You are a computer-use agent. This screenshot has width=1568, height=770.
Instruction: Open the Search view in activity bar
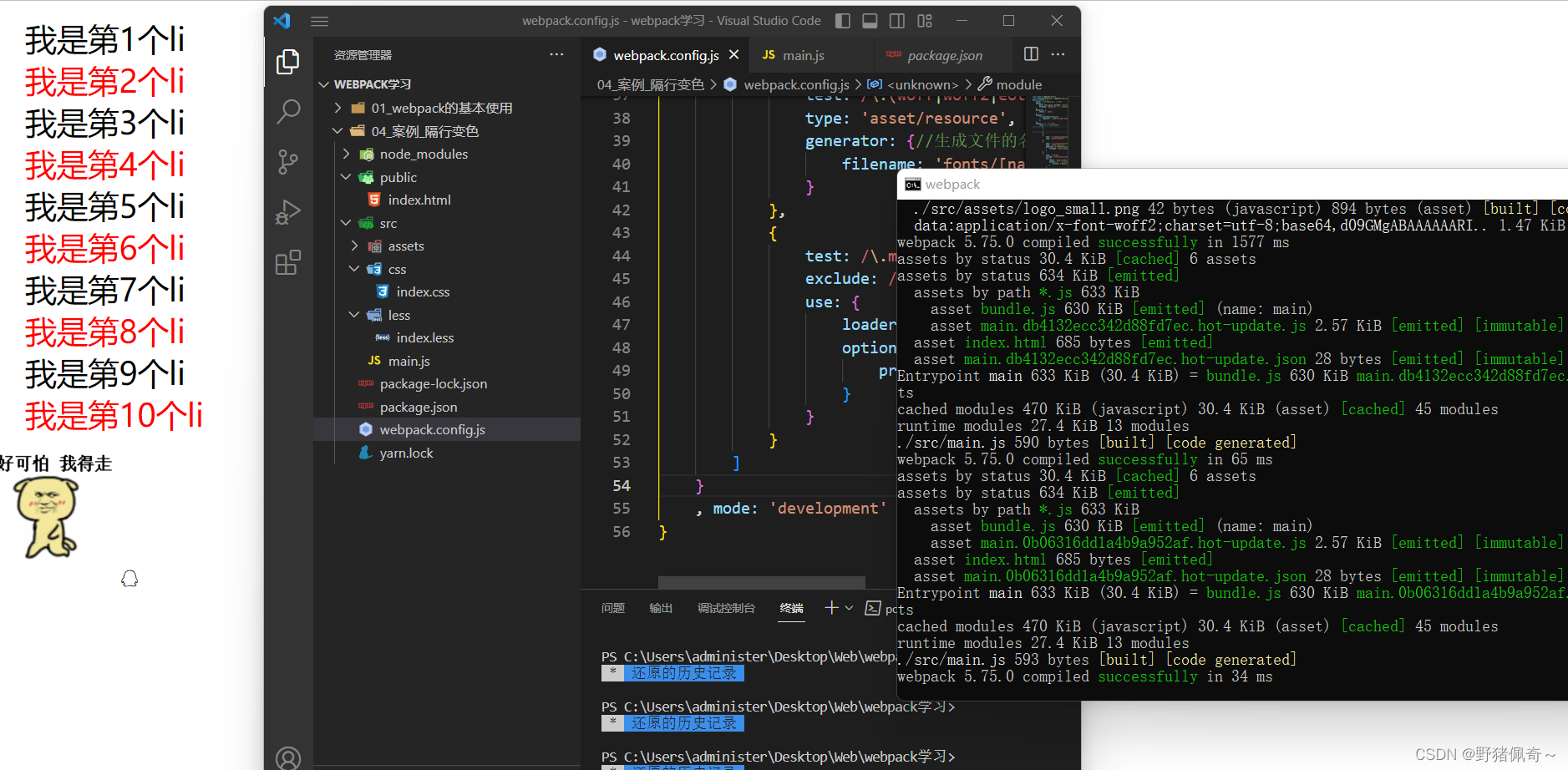[288, 111]
